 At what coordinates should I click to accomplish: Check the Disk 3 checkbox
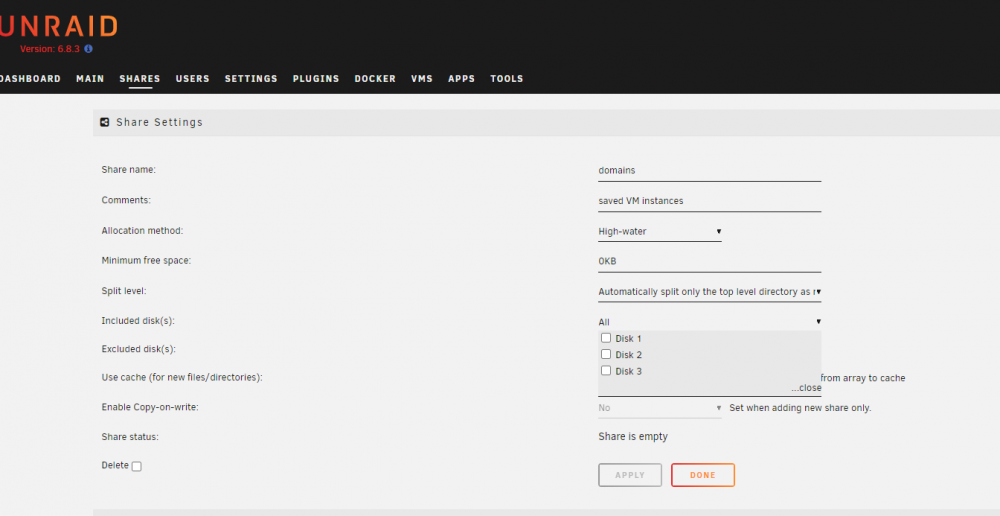[606, 371]
